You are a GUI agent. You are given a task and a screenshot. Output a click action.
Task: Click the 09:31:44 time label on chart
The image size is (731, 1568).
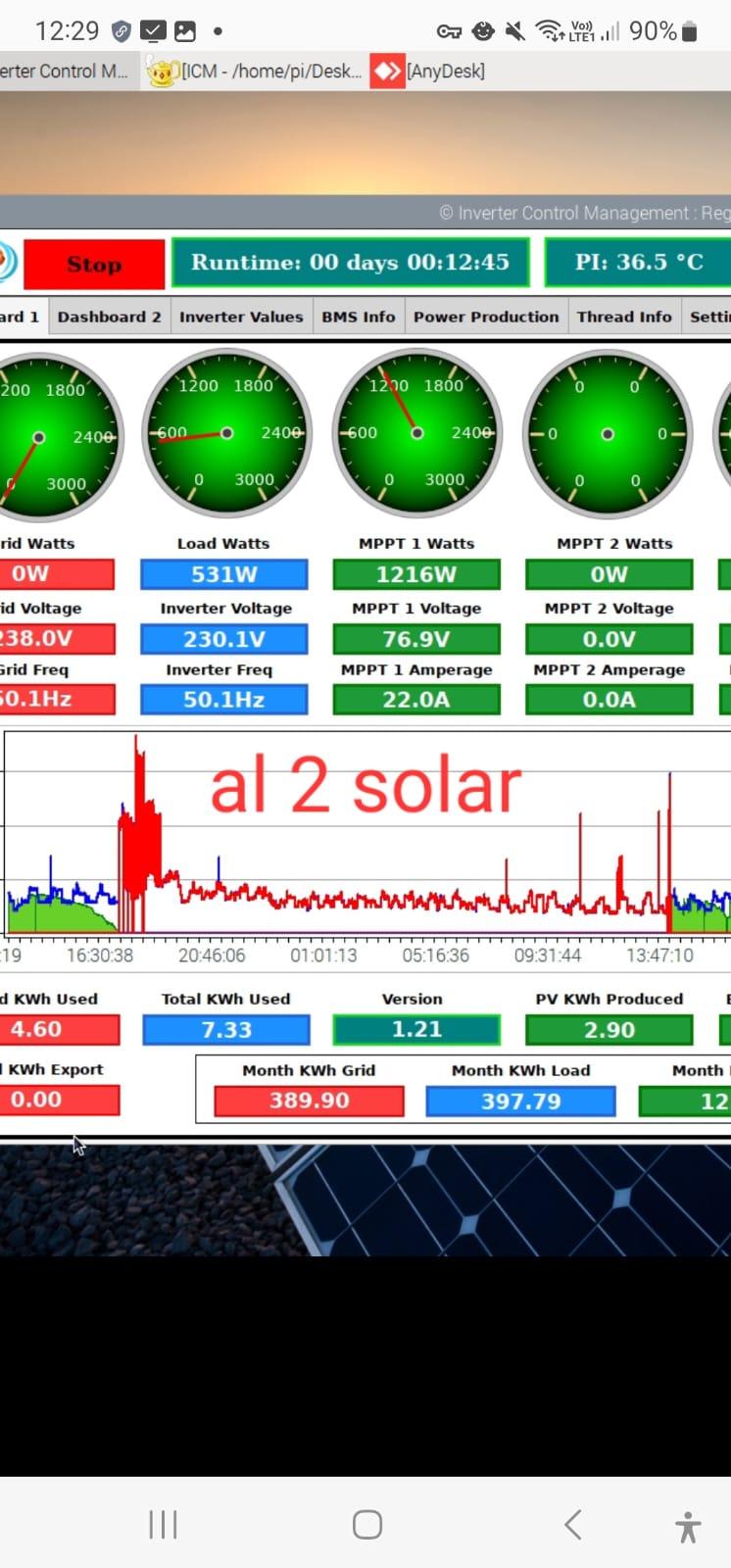pos(548,955)
